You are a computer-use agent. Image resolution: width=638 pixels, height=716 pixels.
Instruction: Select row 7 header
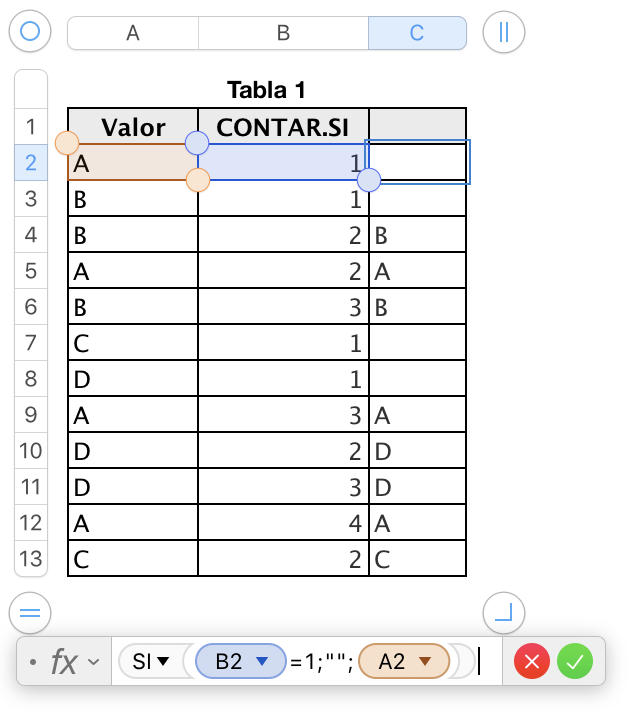click(x=31, y=343)
